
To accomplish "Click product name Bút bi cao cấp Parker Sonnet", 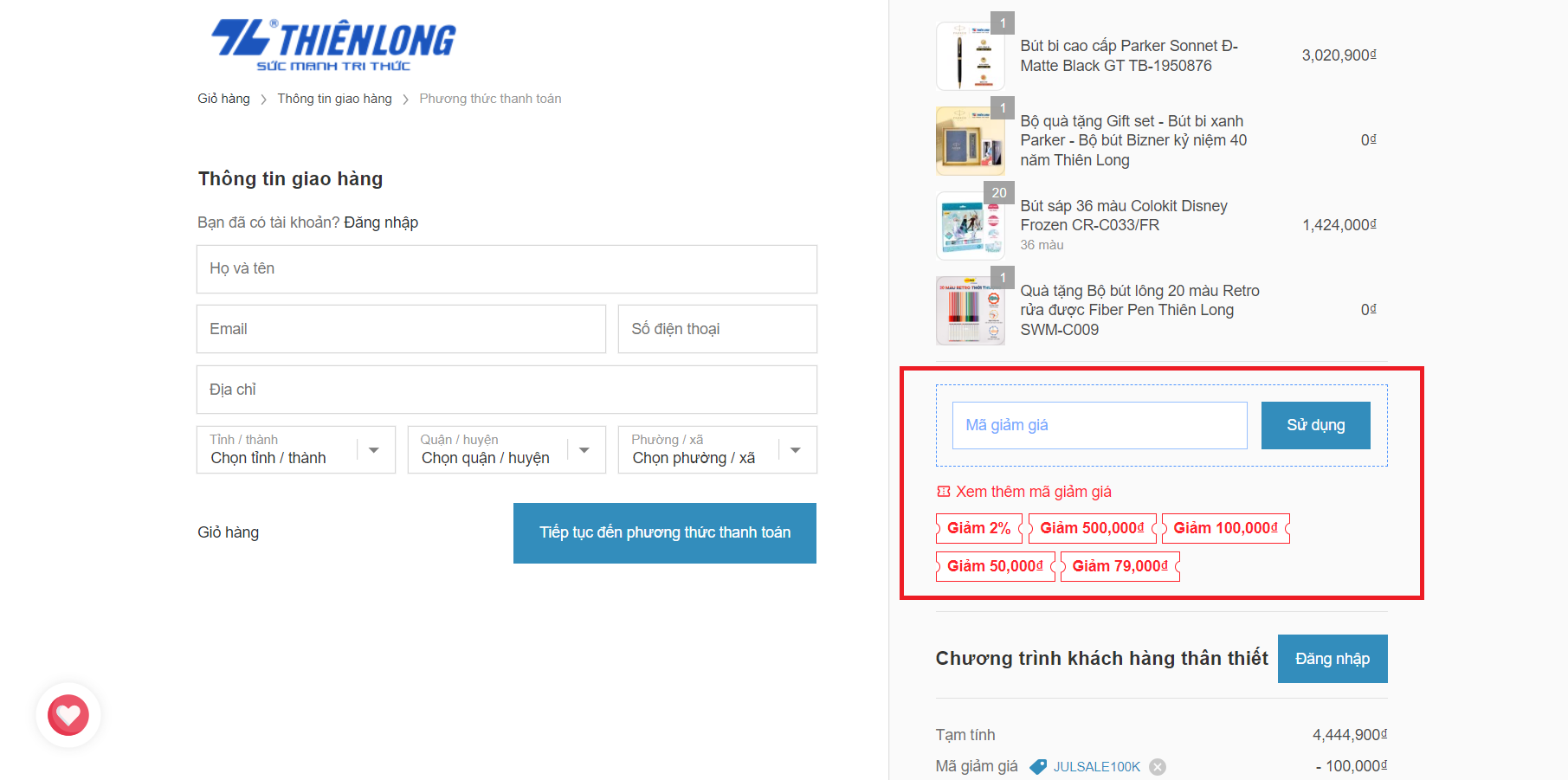I will (x=1129, y=55).
